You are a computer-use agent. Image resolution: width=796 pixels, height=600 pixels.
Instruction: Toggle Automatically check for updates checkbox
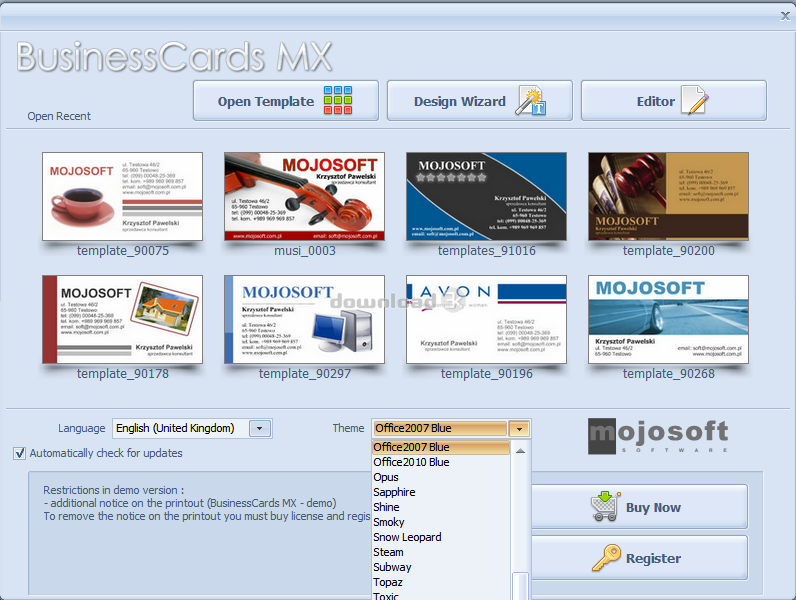[x=19, y=453]
